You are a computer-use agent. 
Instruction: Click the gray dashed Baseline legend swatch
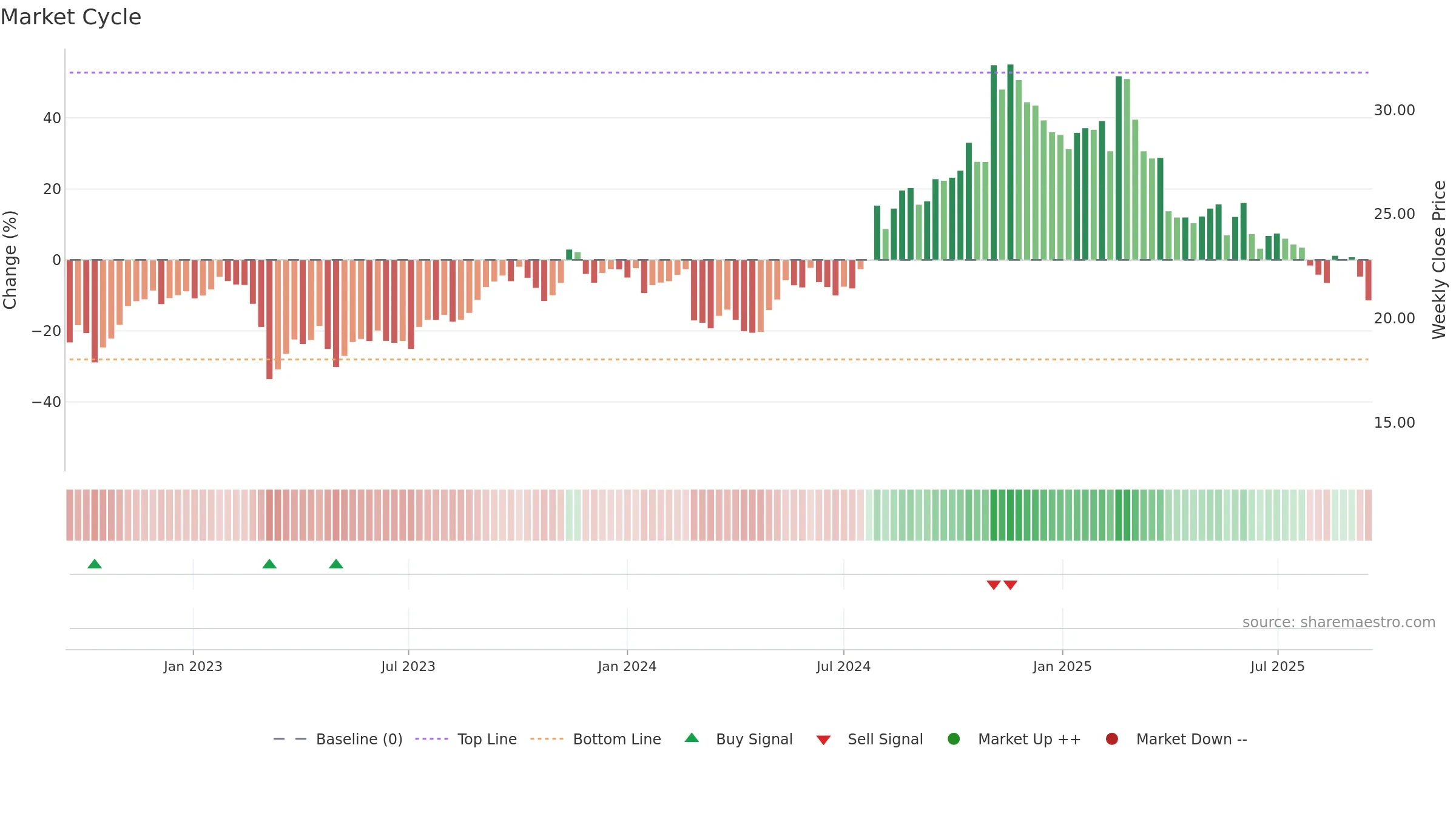[x=290, y=739]
